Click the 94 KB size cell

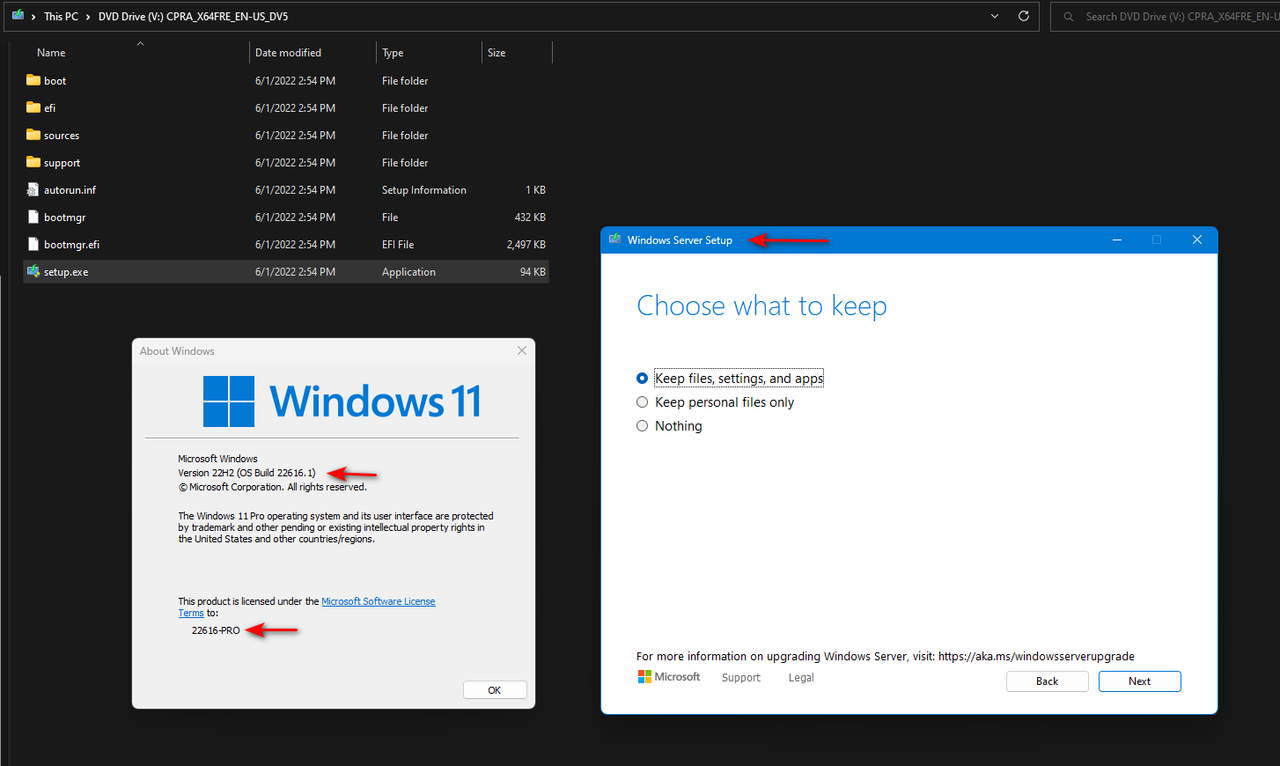pos(533,272)
